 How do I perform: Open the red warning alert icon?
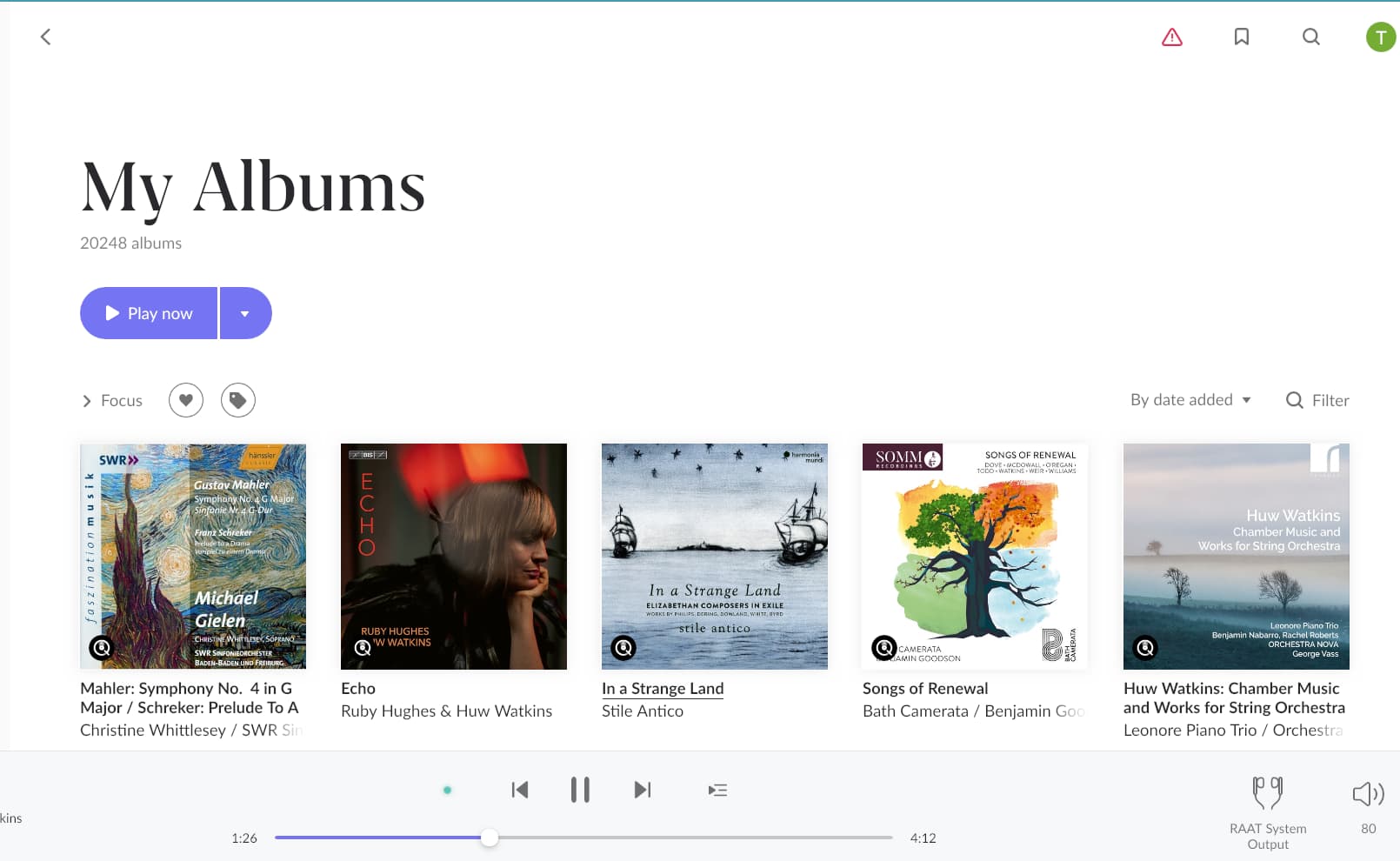coord(1172,37)
